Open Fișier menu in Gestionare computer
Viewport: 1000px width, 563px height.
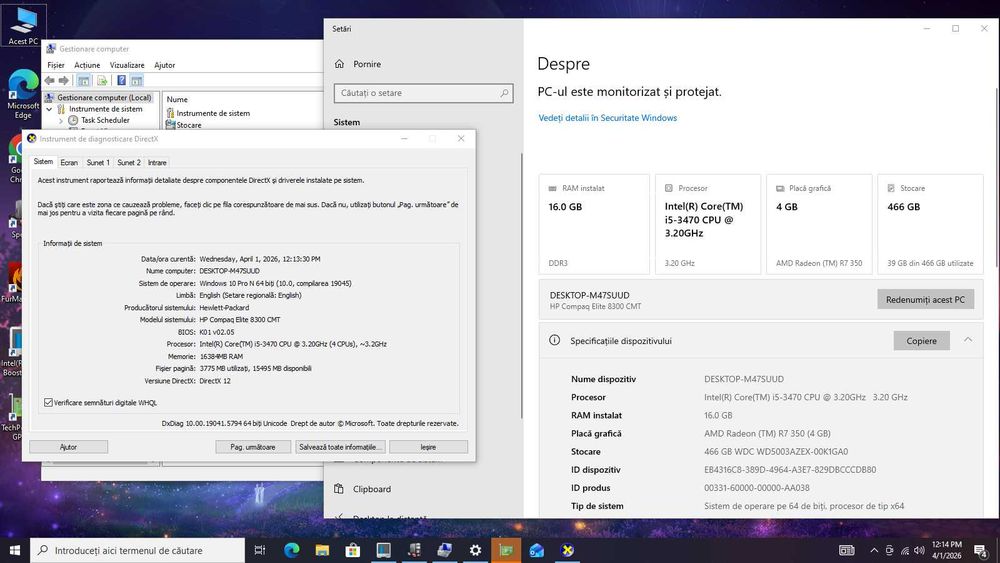tap(55, 65)
